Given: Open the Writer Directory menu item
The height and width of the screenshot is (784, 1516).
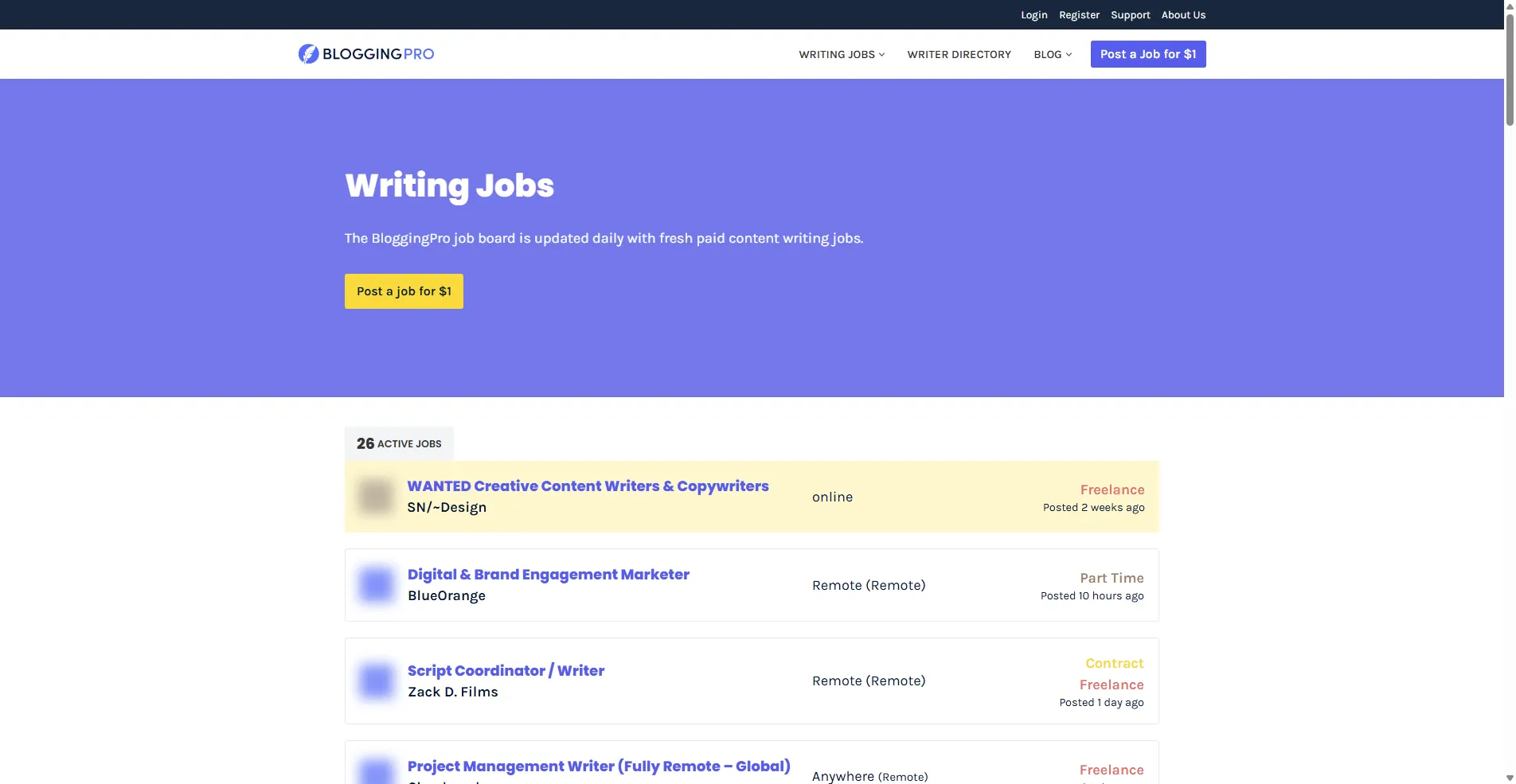Looking at the screenshot, I should coord(959,54).
